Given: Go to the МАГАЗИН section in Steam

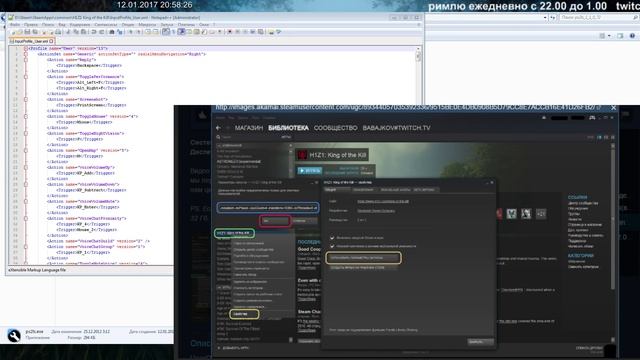Looking at the screenshot, I should pos(249,128).
